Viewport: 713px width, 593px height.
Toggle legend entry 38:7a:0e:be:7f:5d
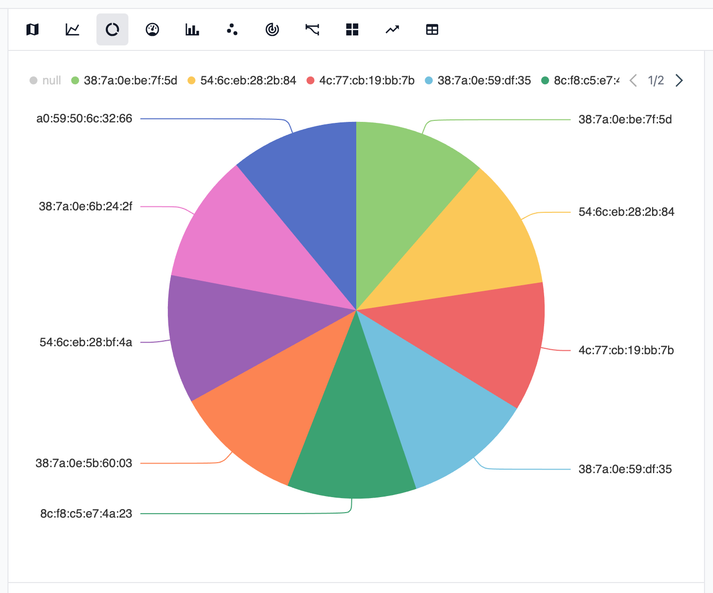[123, 80]
